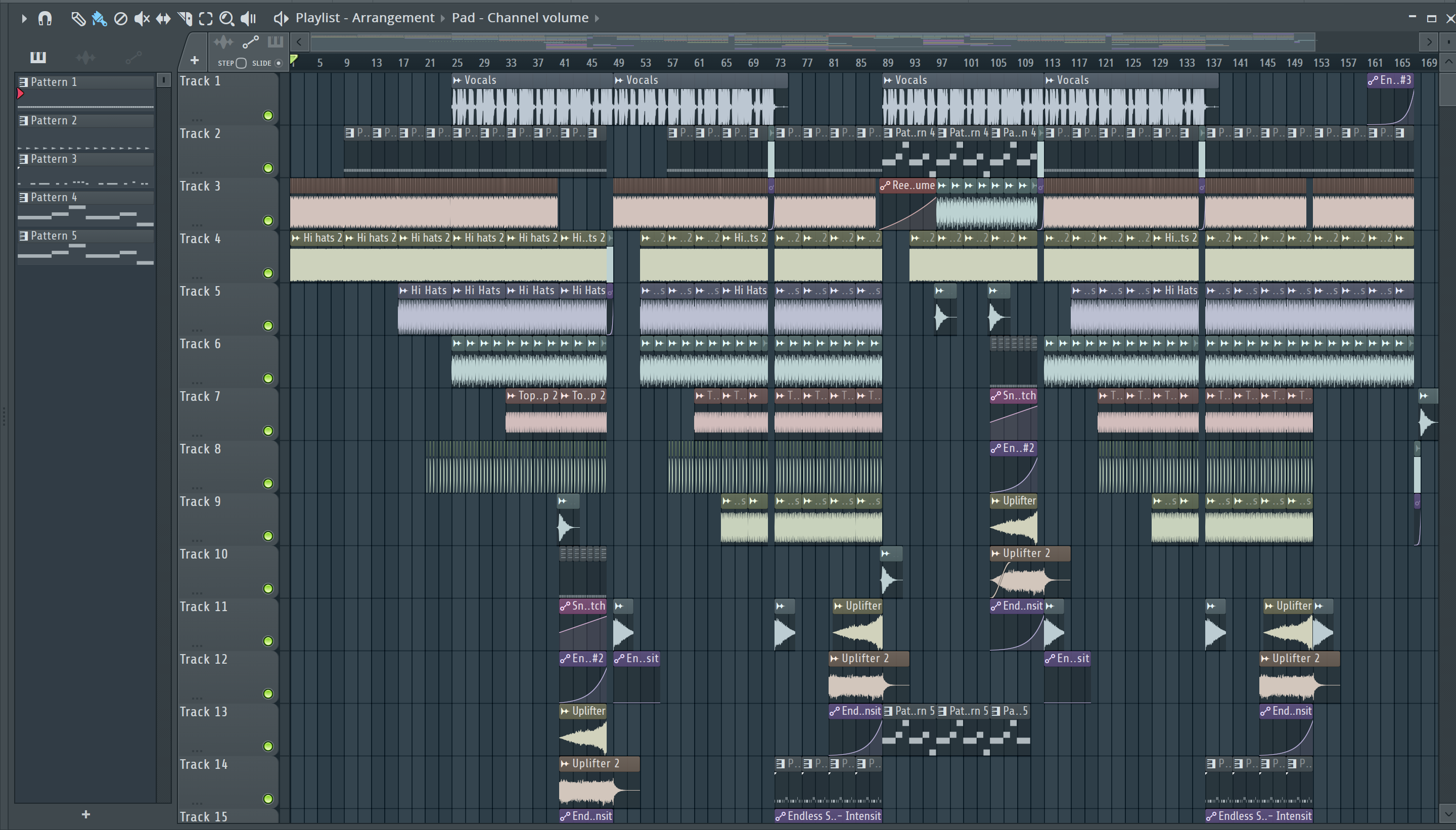Open clip menu of En..#3 on Track 1
The image size is (1456, 830).
pyautogui.click(x=1373, y=80)
